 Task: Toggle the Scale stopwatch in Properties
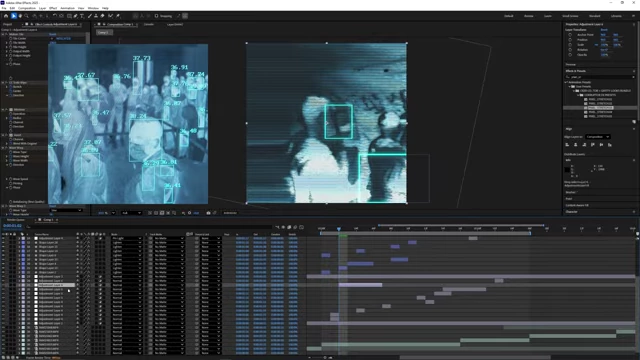570,45
